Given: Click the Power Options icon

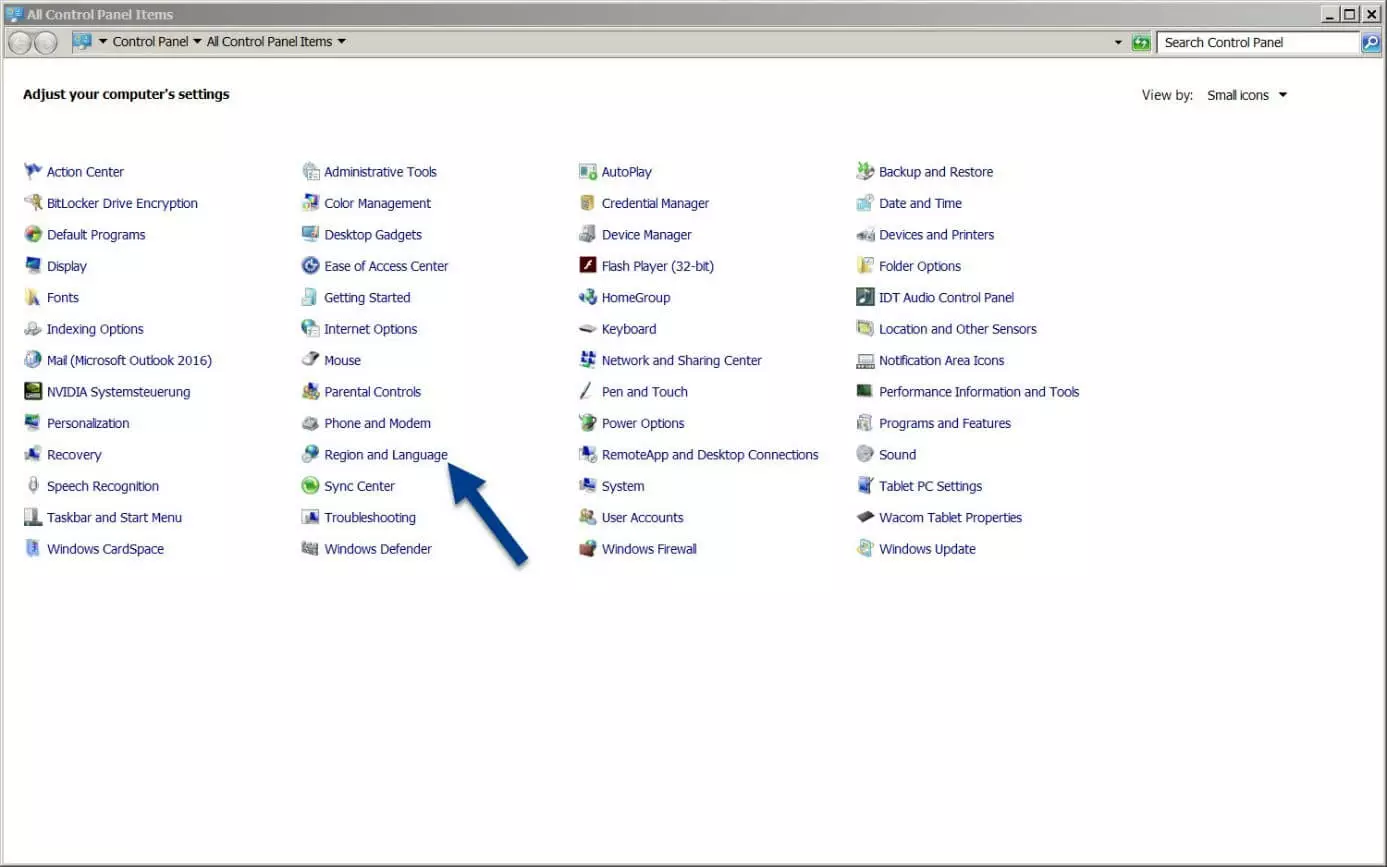Looking at the screenshot, I should [x=588, y=424].
